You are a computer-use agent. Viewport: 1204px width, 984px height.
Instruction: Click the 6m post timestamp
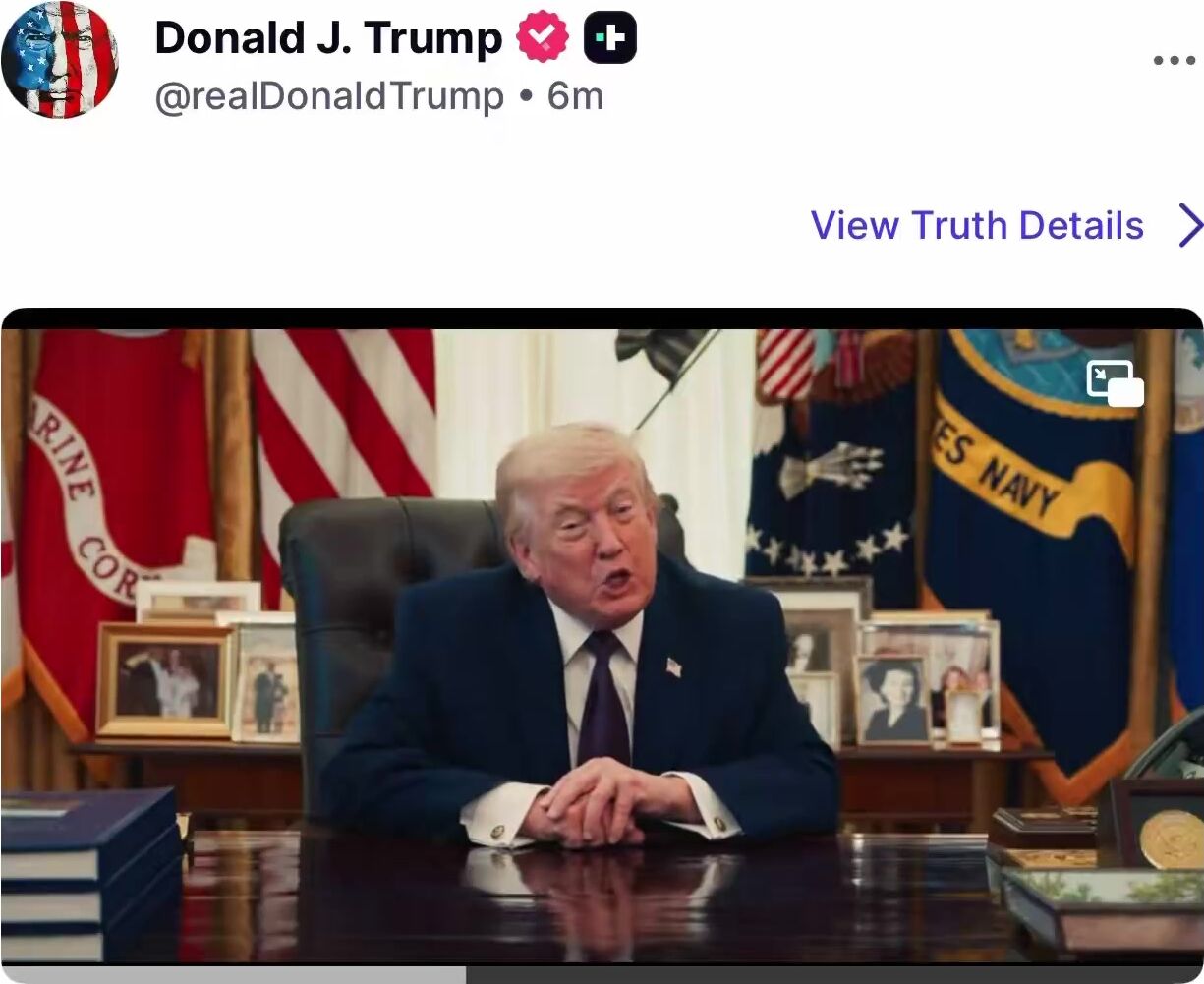click(x=575, y=96)
